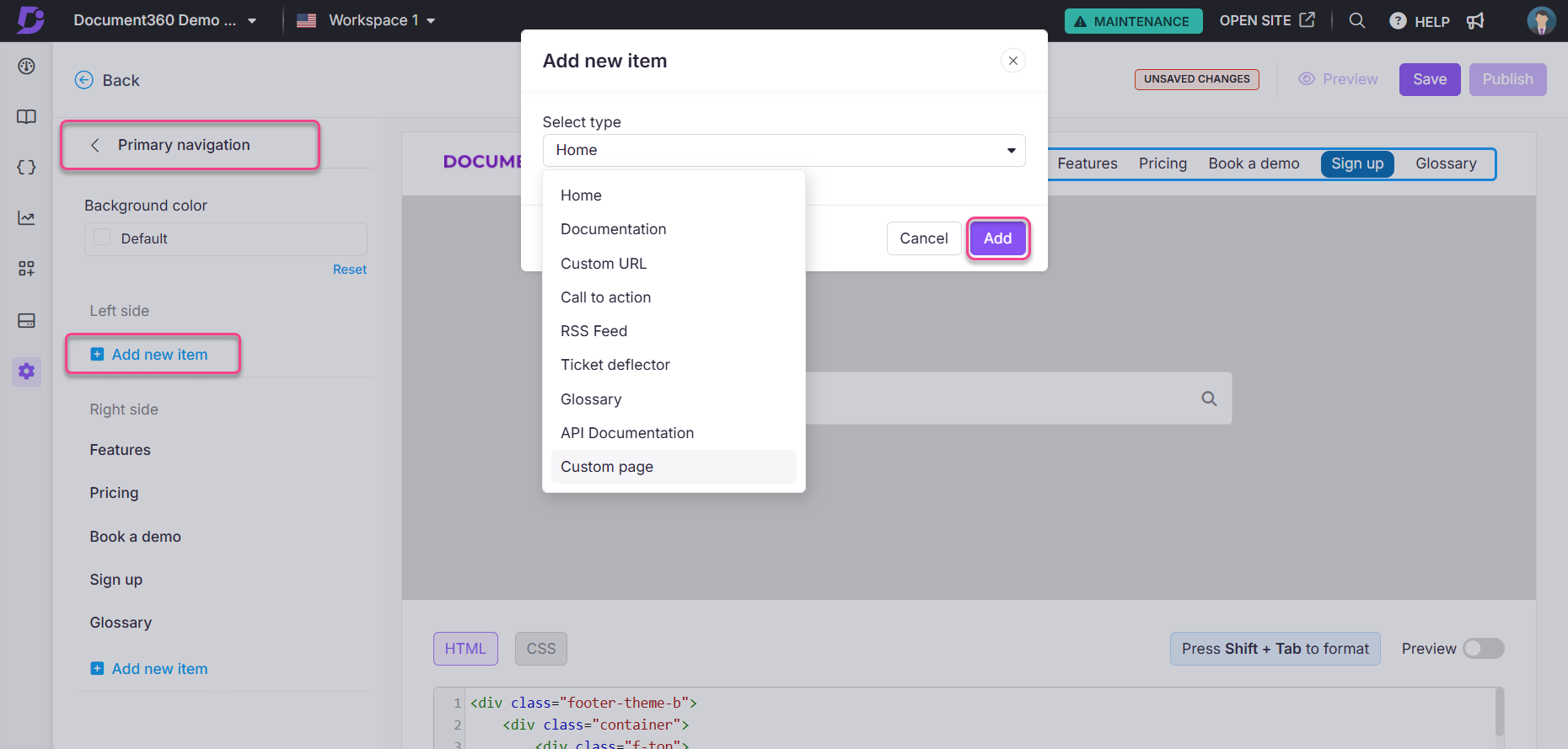
Task: Choose Custom URL from the type list
Action: tap(674, 264)
